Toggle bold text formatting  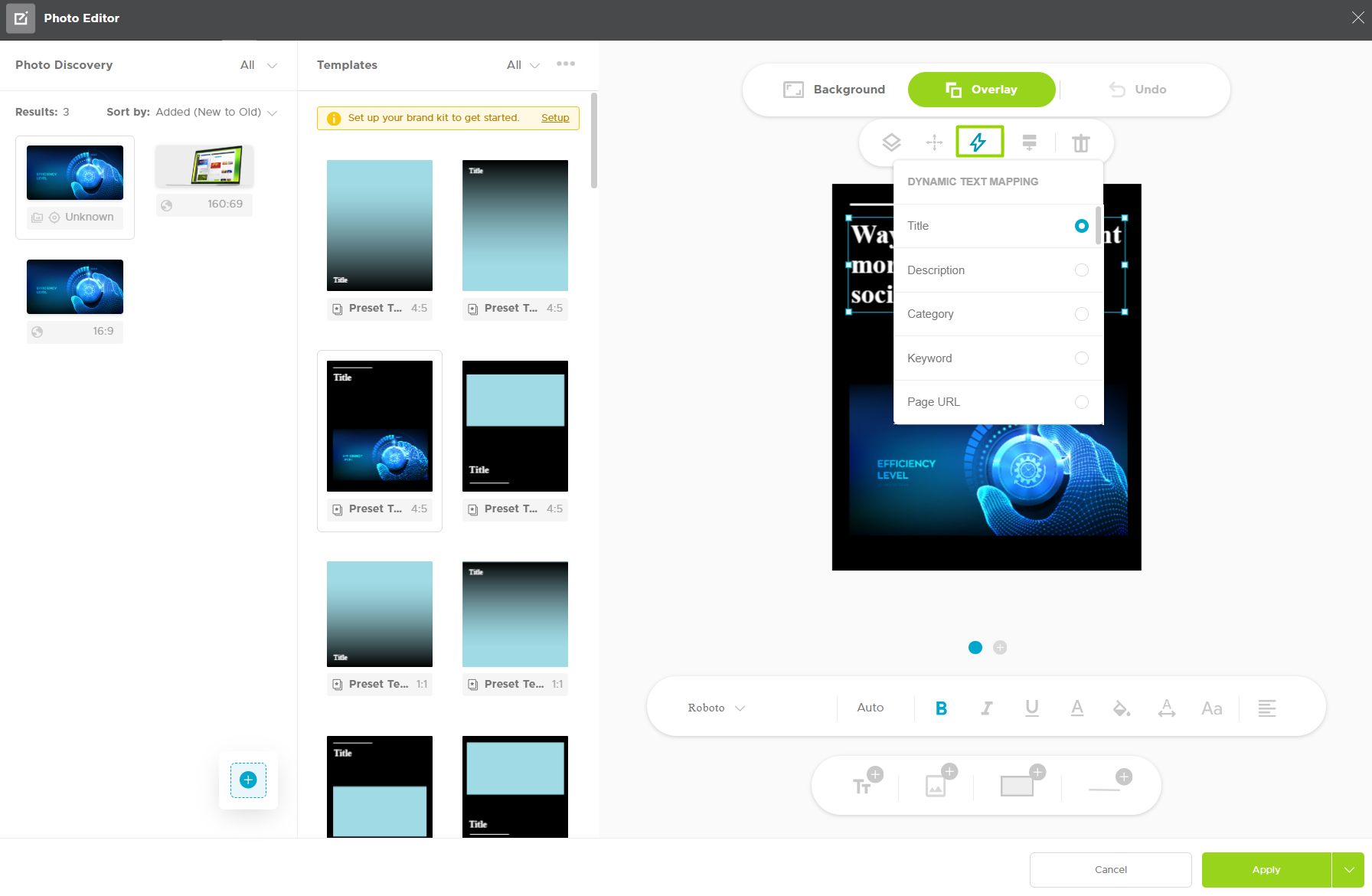tap(941, 708)
